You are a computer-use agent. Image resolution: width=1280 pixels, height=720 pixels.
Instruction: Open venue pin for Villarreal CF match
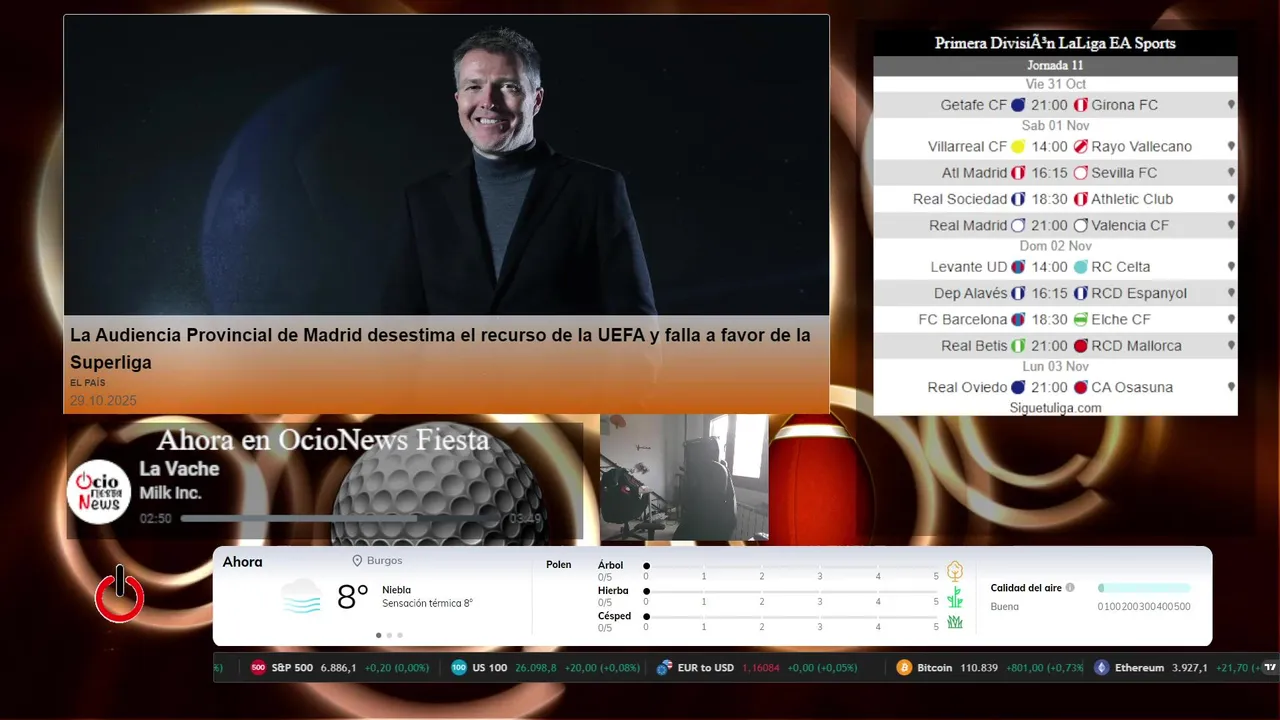pos(1231,147)
